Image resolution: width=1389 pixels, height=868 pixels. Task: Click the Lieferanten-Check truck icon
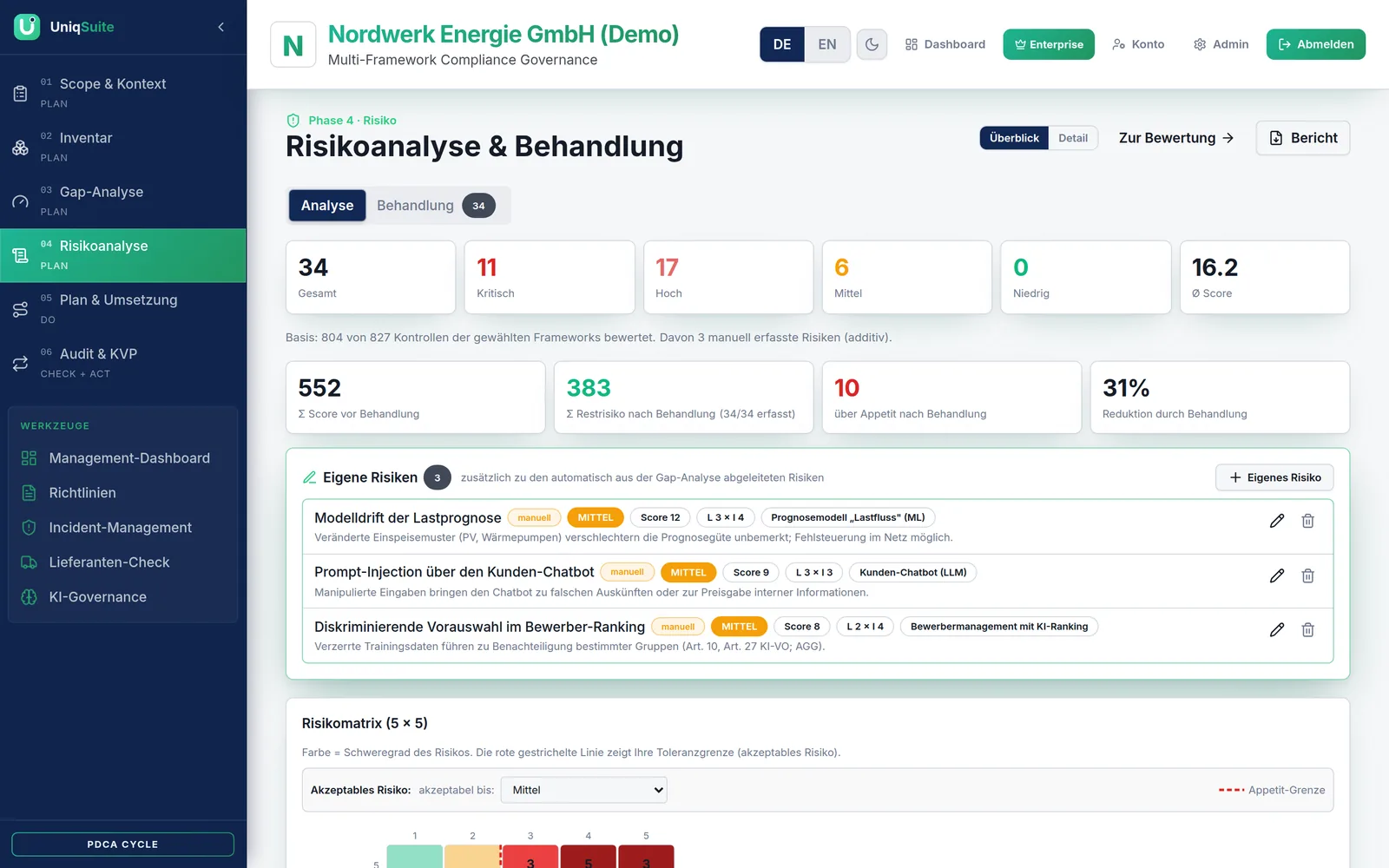coord(29,562)
